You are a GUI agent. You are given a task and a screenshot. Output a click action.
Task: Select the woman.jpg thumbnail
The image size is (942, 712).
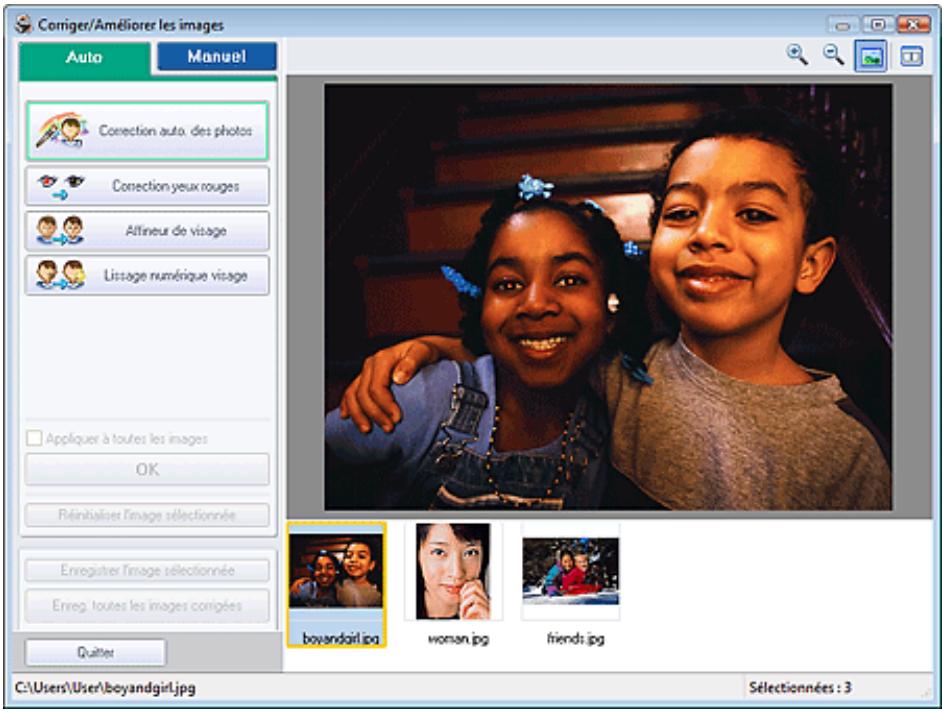click(x=454, y=571)
